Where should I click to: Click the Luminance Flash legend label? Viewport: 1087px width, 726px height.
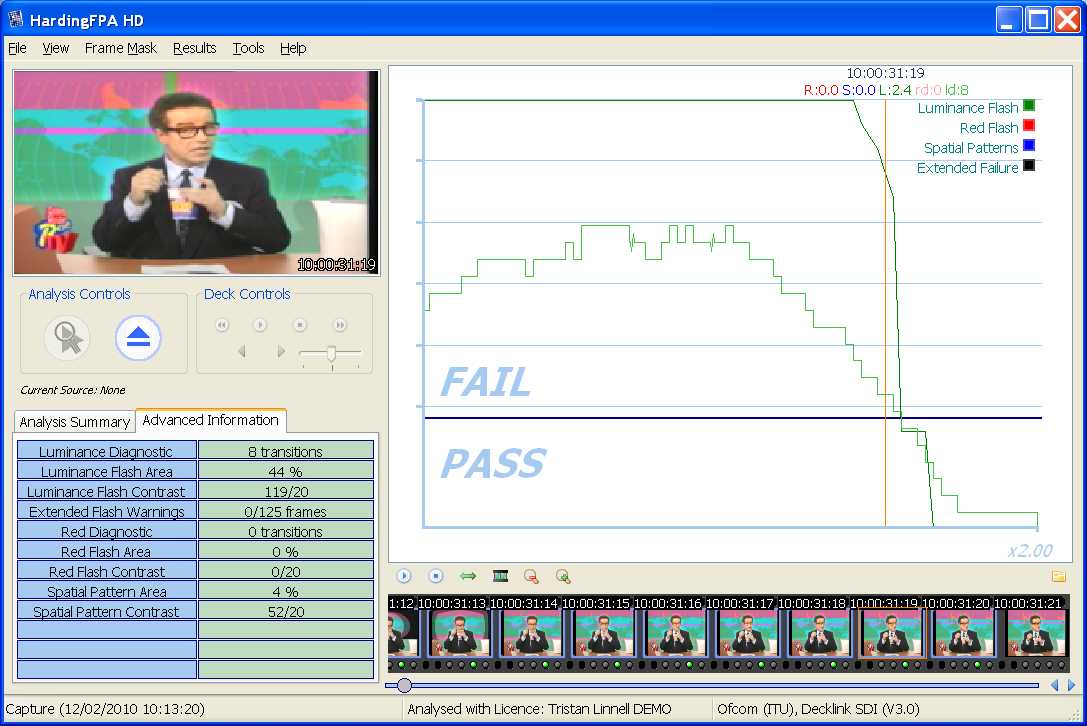(968, 107)
